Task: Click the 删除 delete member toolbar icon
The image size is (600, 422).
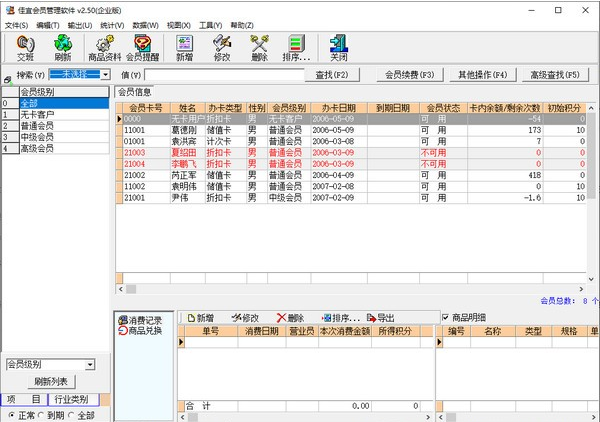Action: (x=259, y=47)
